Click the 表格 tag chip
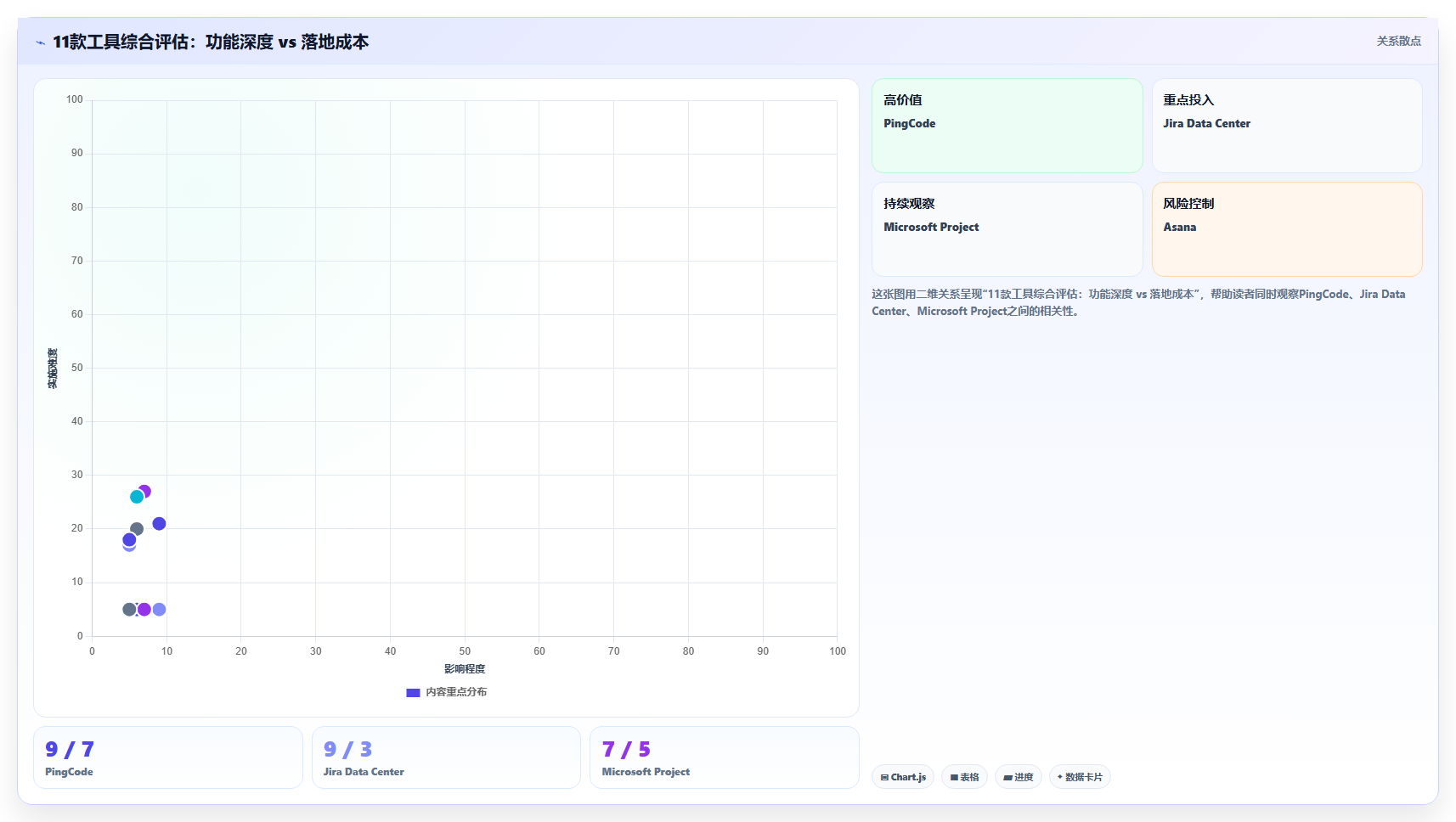Viewport: 1456px width, 822px height. point(964,777)
